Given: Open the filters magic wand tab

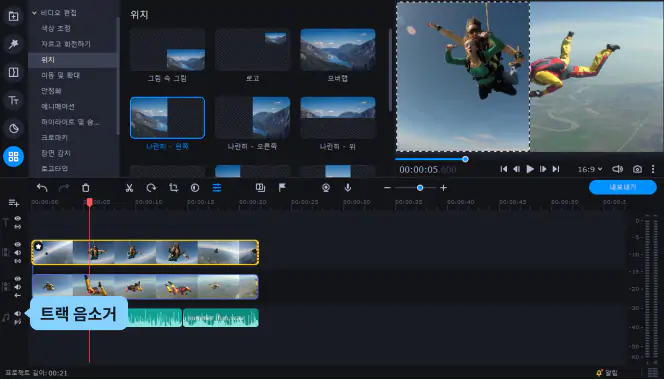Looking at the screenshot, I should pyautogui.click(x=13, y=44).
